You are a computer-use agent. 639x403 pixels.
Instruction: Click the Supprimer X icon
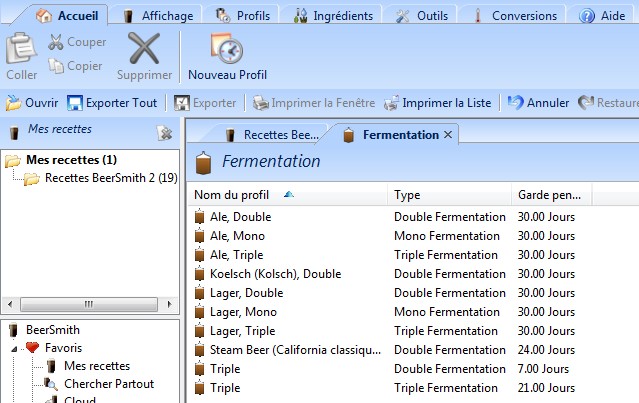tap(144, 48)
